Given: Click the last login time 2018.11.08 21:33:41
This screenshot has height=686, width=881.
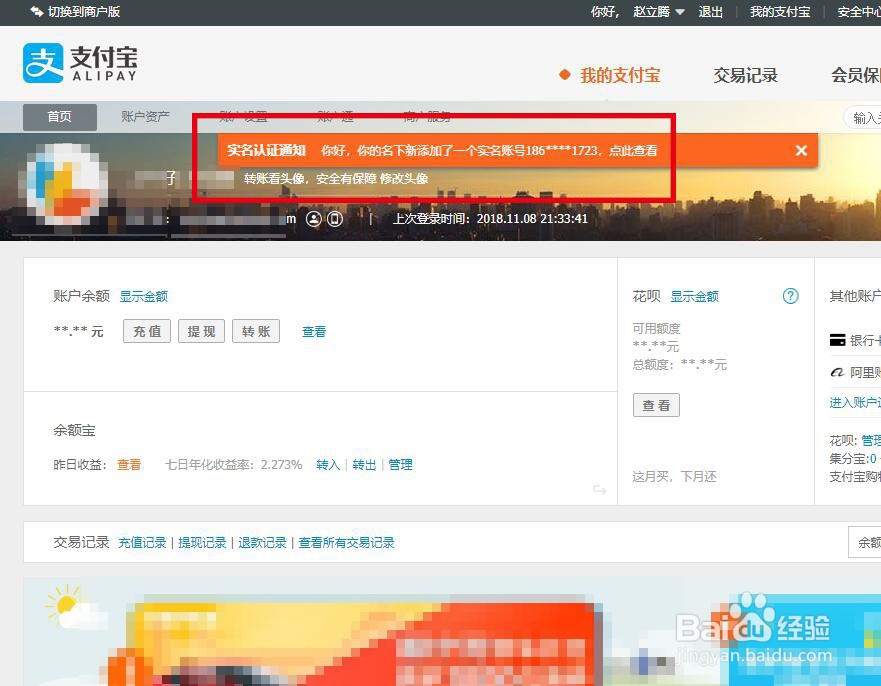Looking at the screenshot, I should pyautogui.click(x=532, y=219).
